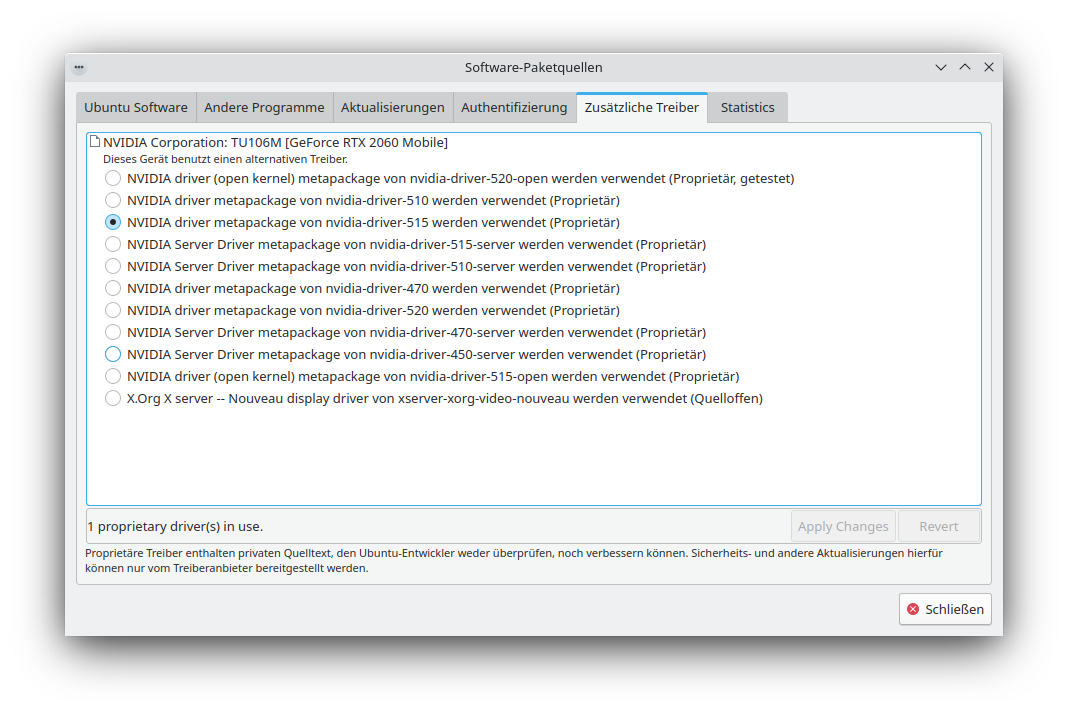The width and height of the screenshot is (1068, 713).
Task: Select nvidia-driver-515-open radio button
Action: (x=113, y=376)
